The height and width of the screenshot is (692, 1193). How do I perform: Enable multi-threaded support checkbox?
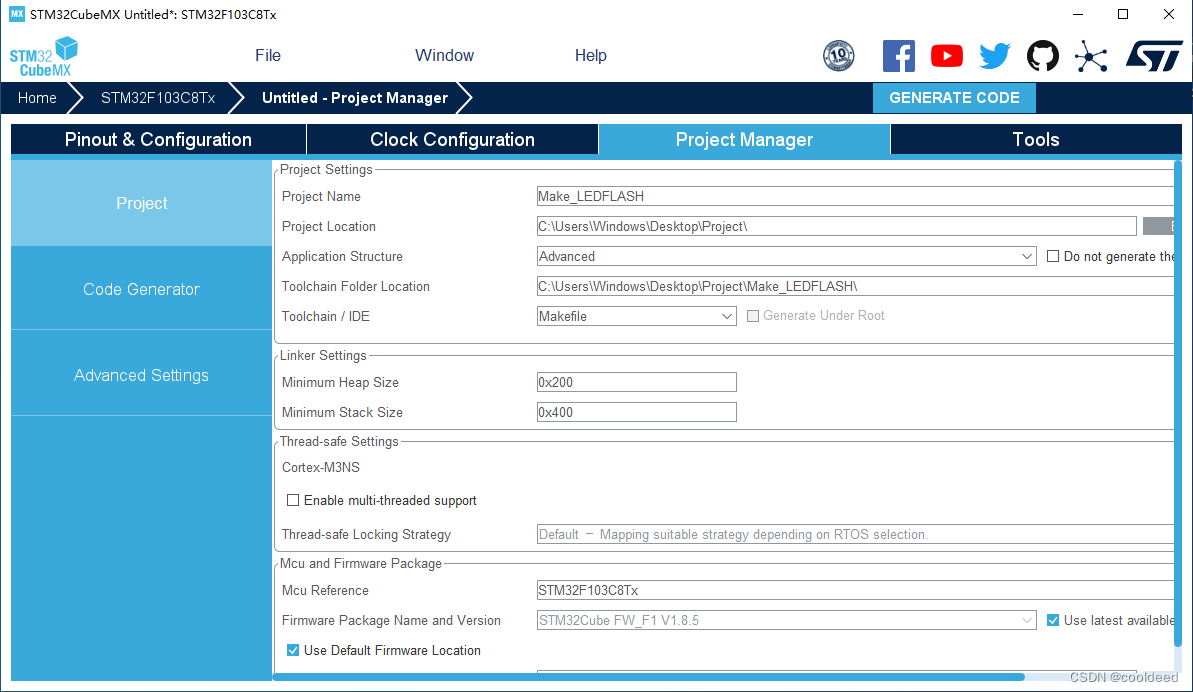click(x=293, y=500)
